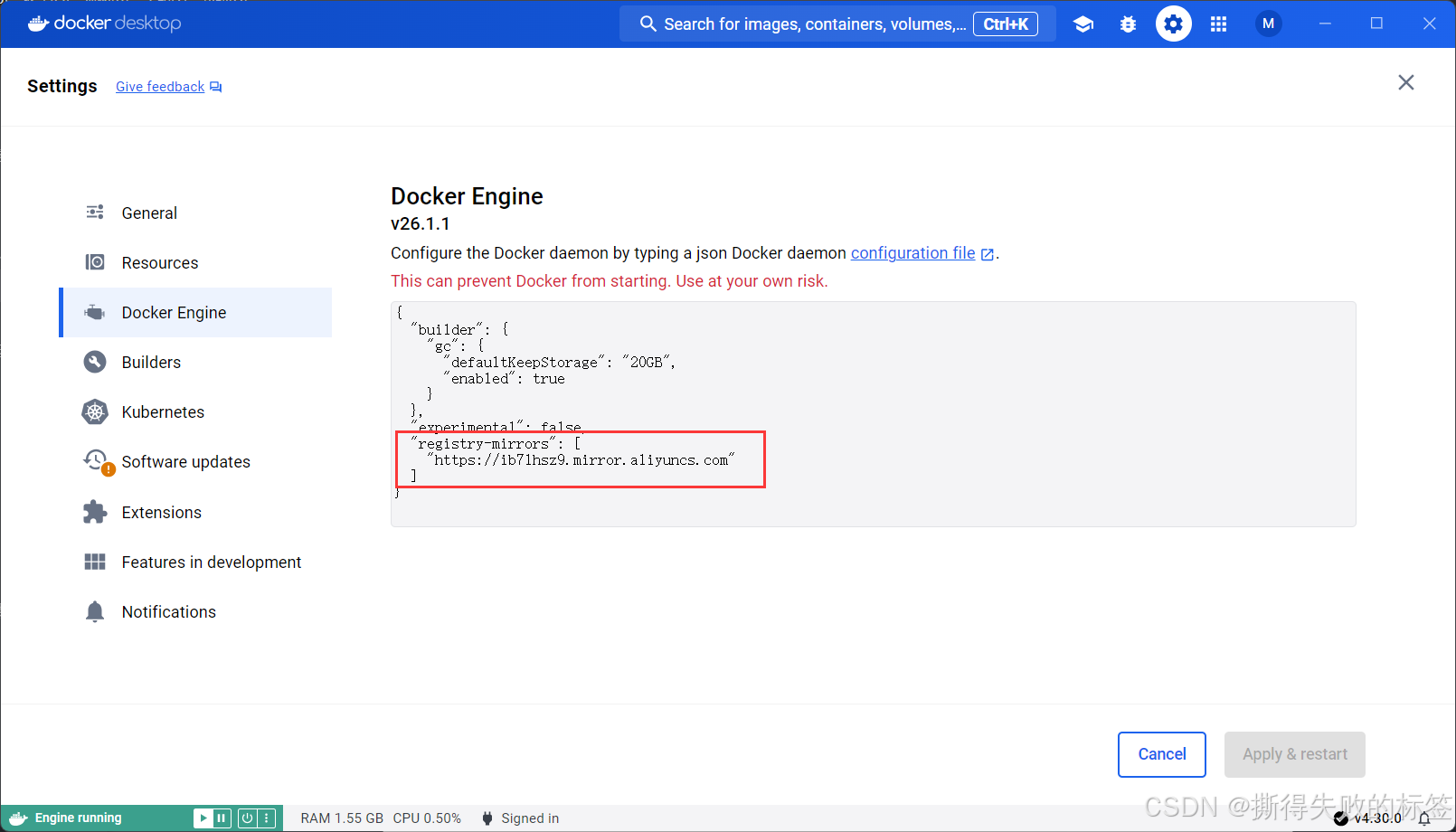Click the feedback chat icon beside Give feedback
This screenshot has height=832, width=1456.
[215, 87]
